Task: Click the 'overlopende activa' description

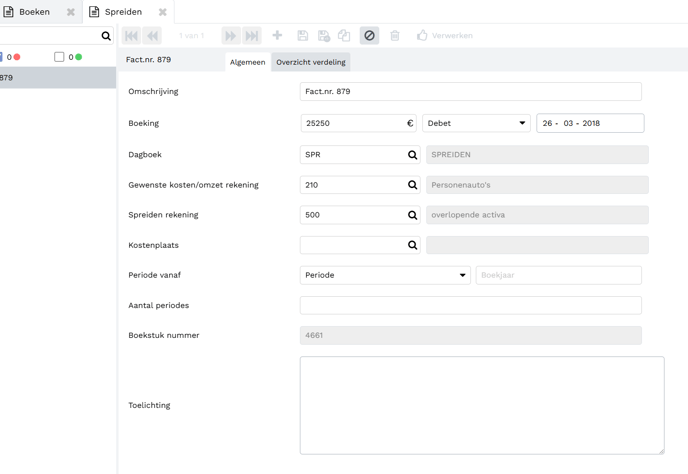Action: [537, 215]
